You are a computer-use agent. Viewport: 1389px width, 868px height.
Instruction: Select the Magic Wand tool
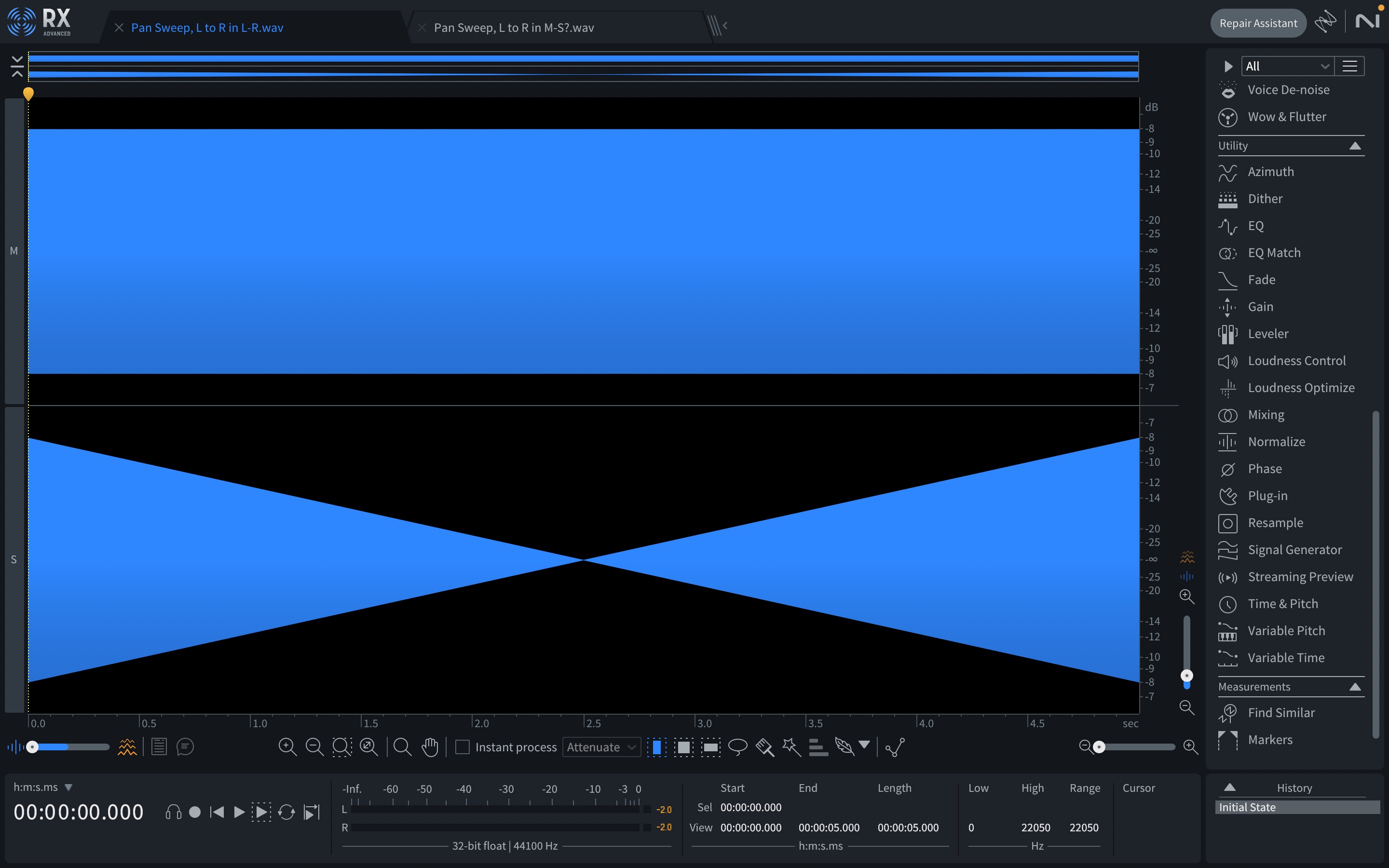tap(791, 747)
